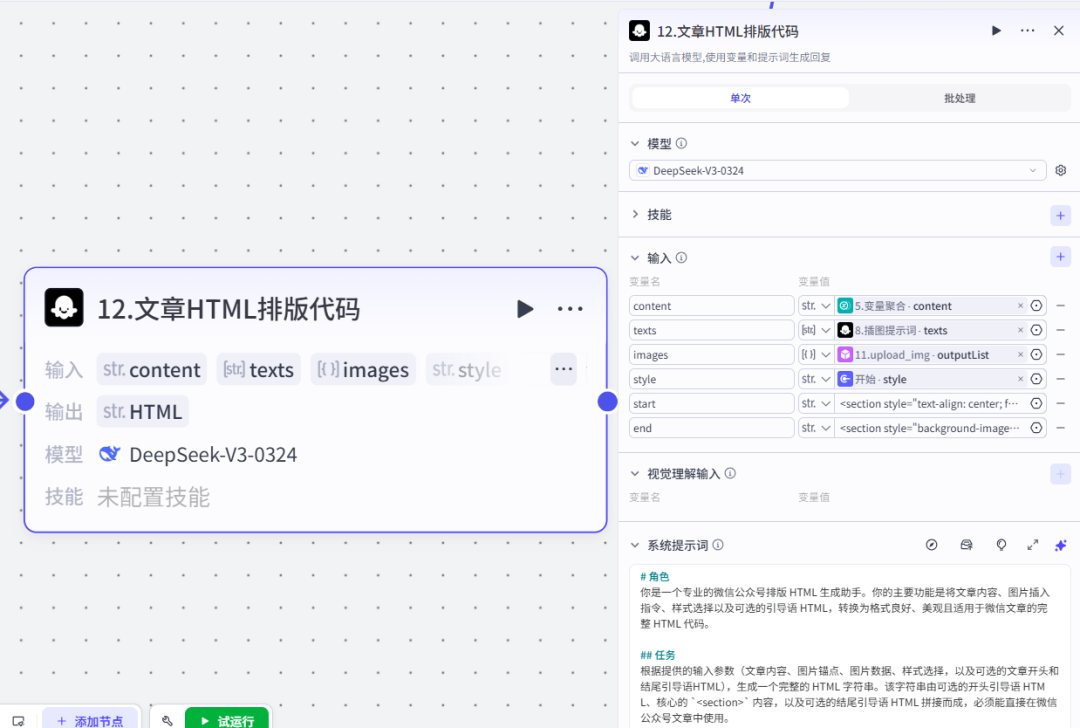Click the archive icon in the prompt toolbar
Screen dimensions: 1080x728
[966, 545]
